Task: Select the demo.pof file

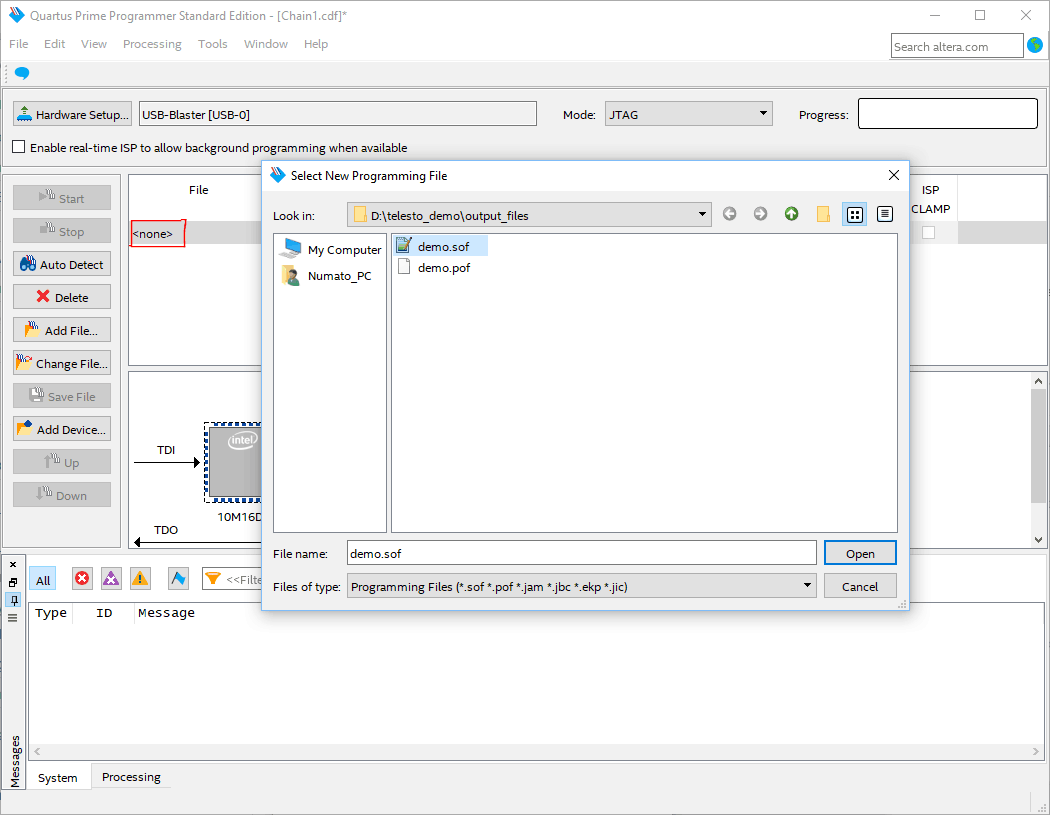Action: point(443,267)
